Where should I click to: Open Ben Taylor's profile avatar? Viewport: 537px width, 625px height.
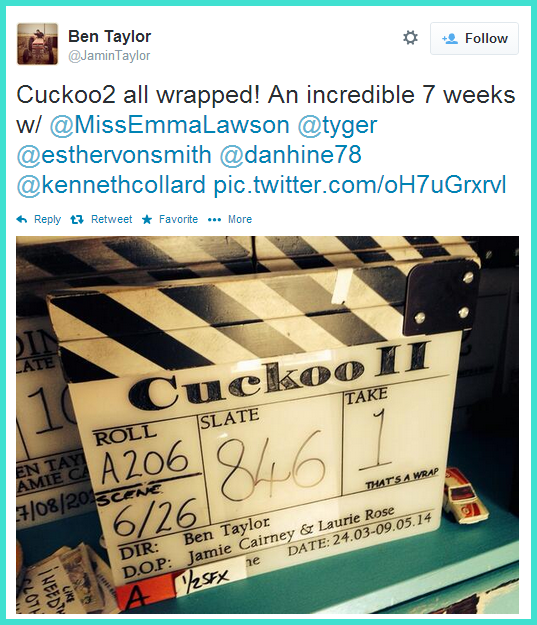coord(37,44)
